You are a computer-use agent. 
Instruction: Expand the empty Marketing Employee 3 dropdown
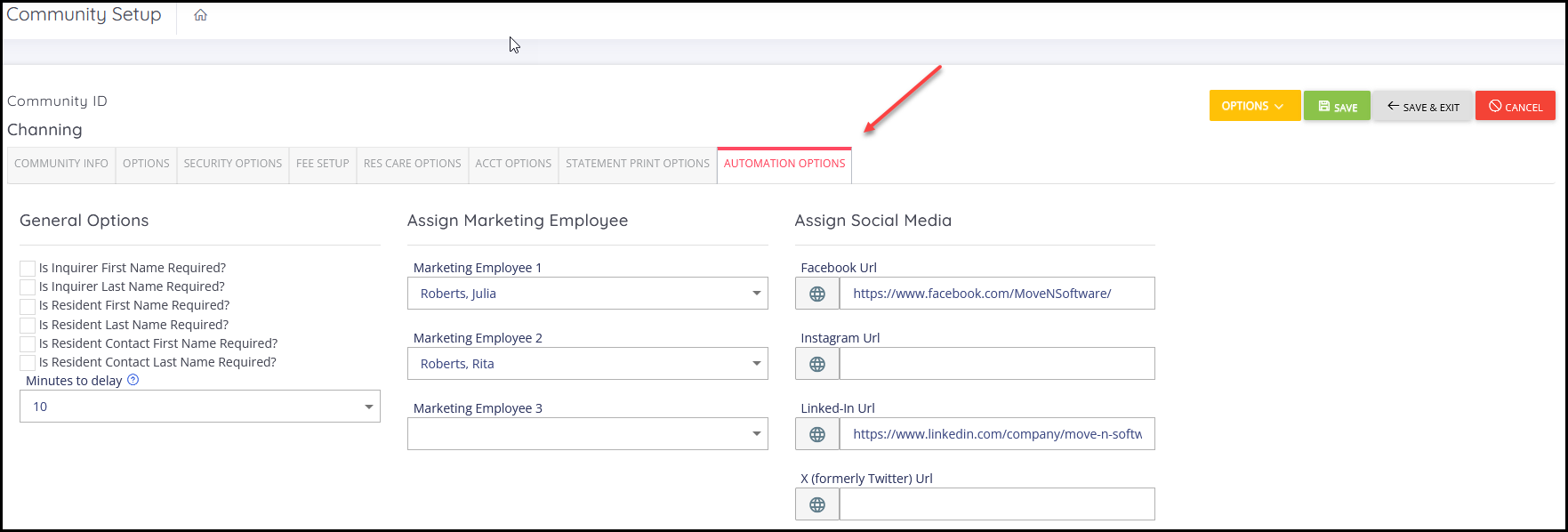click(x=588, y=434)
